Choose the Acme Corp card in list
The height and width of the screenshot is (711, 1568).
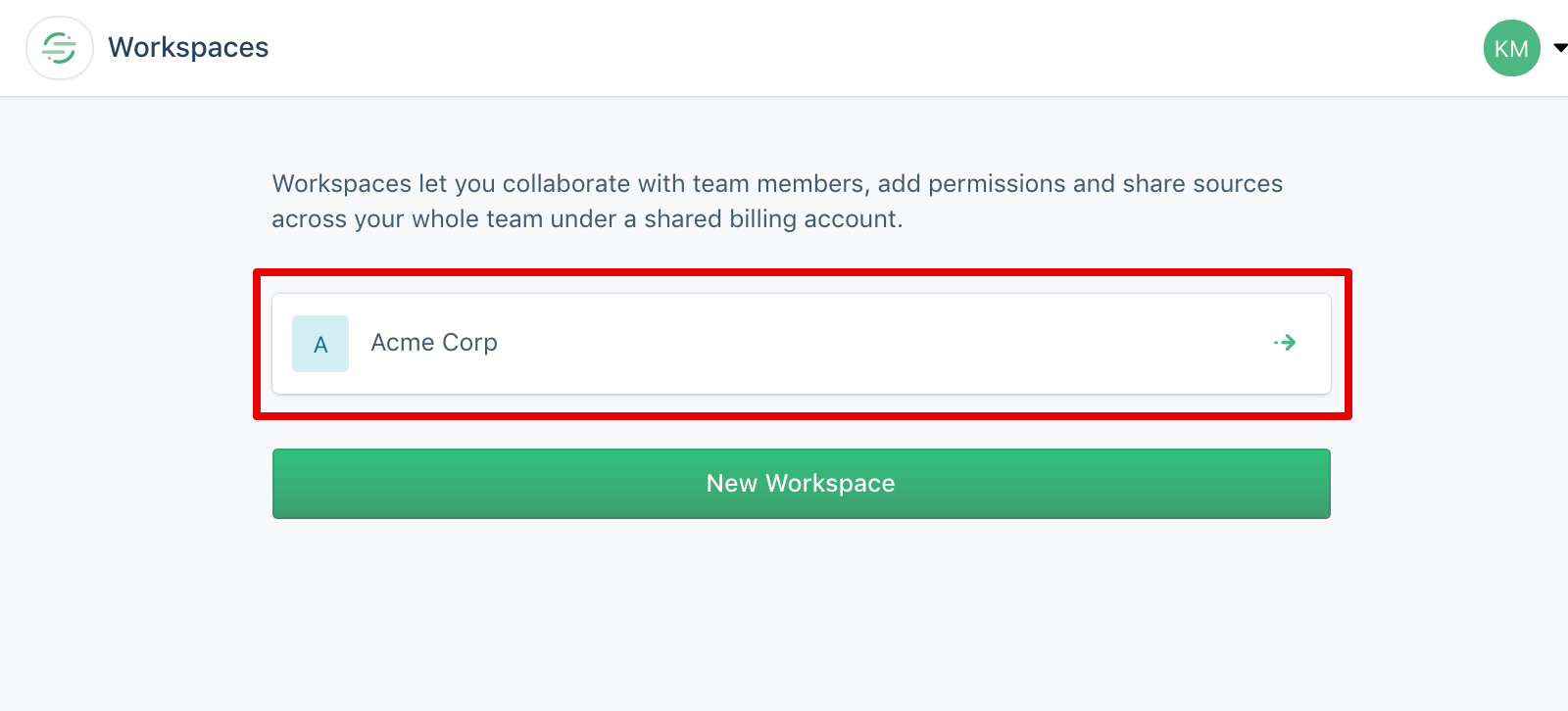(x=801, y=344)
